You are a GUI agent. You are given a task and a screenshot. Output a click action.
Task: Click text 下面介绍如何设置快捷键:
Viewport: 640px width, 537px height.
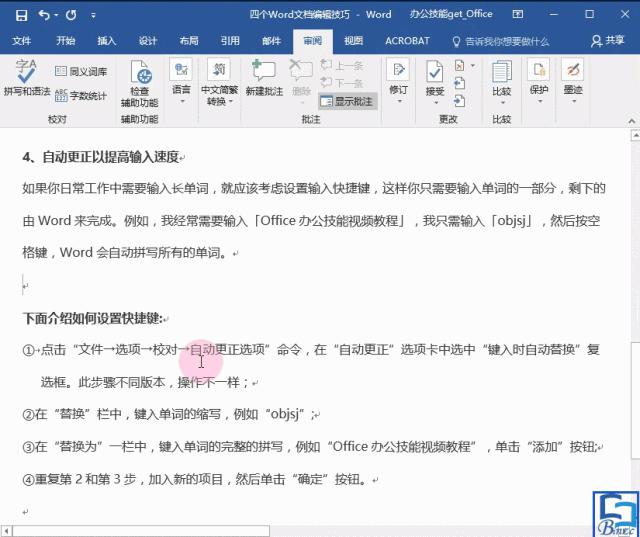coord(92,318)
